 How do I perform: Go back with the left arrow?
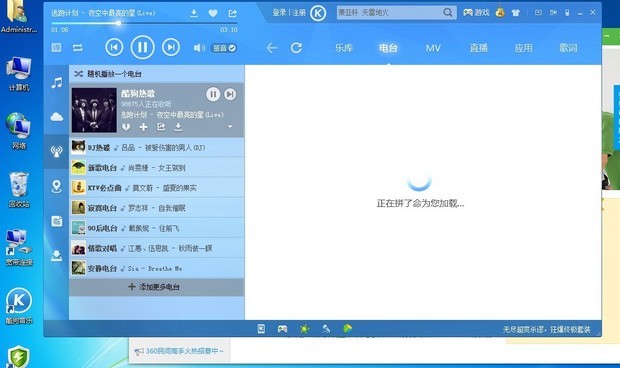pos(272,48)
